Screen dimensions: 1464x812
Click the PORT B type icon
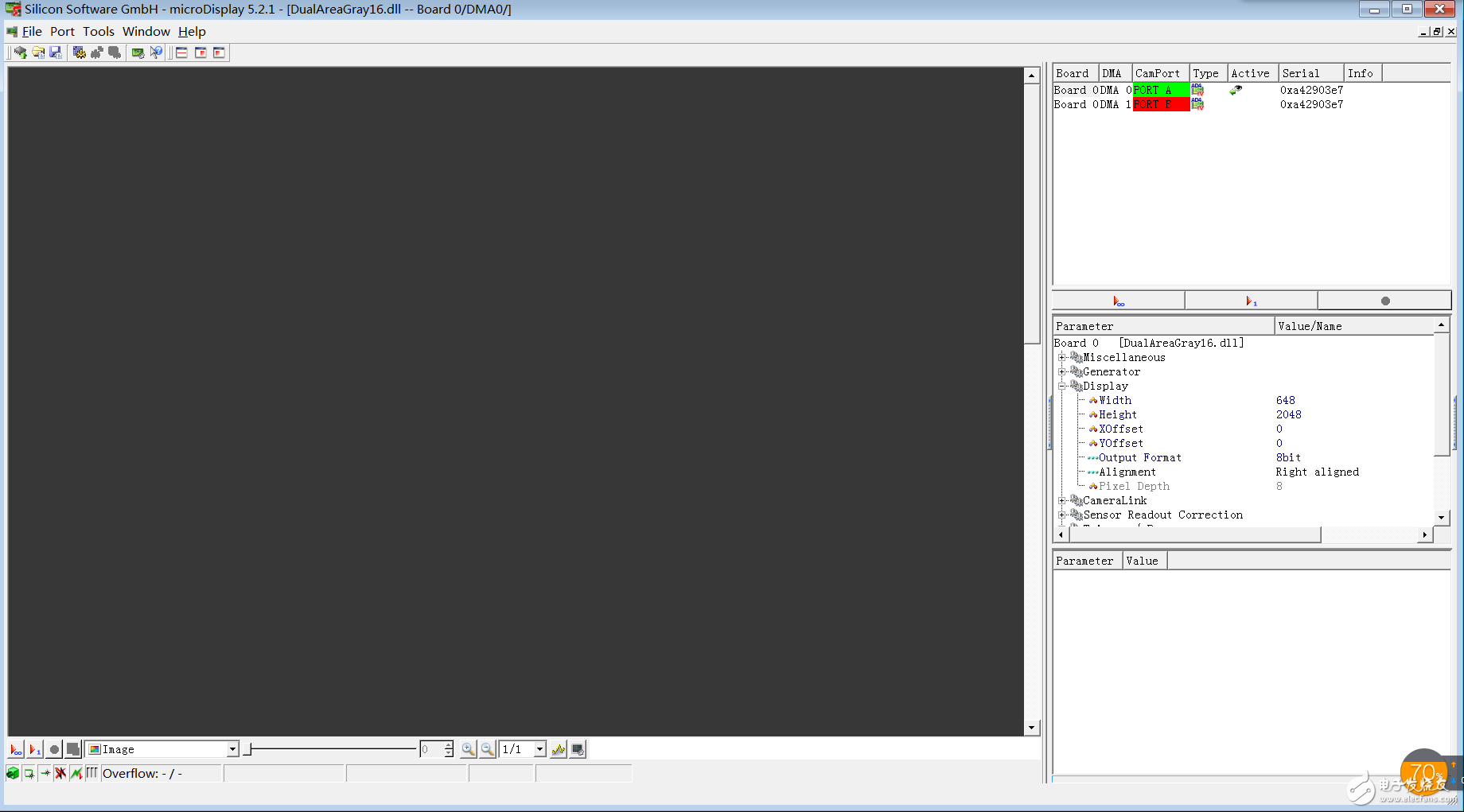1197,104
